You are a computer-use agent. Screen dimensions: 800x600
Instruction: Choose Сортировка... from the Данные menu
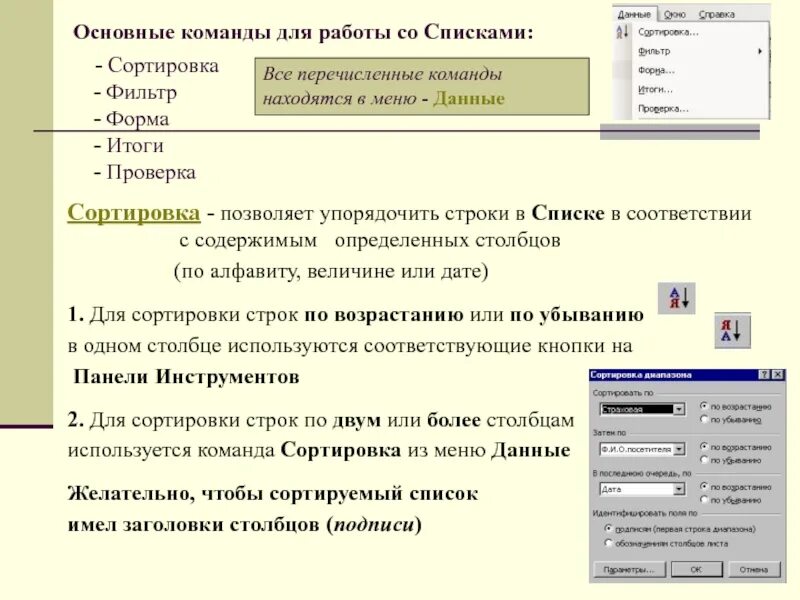coord(668,32)
